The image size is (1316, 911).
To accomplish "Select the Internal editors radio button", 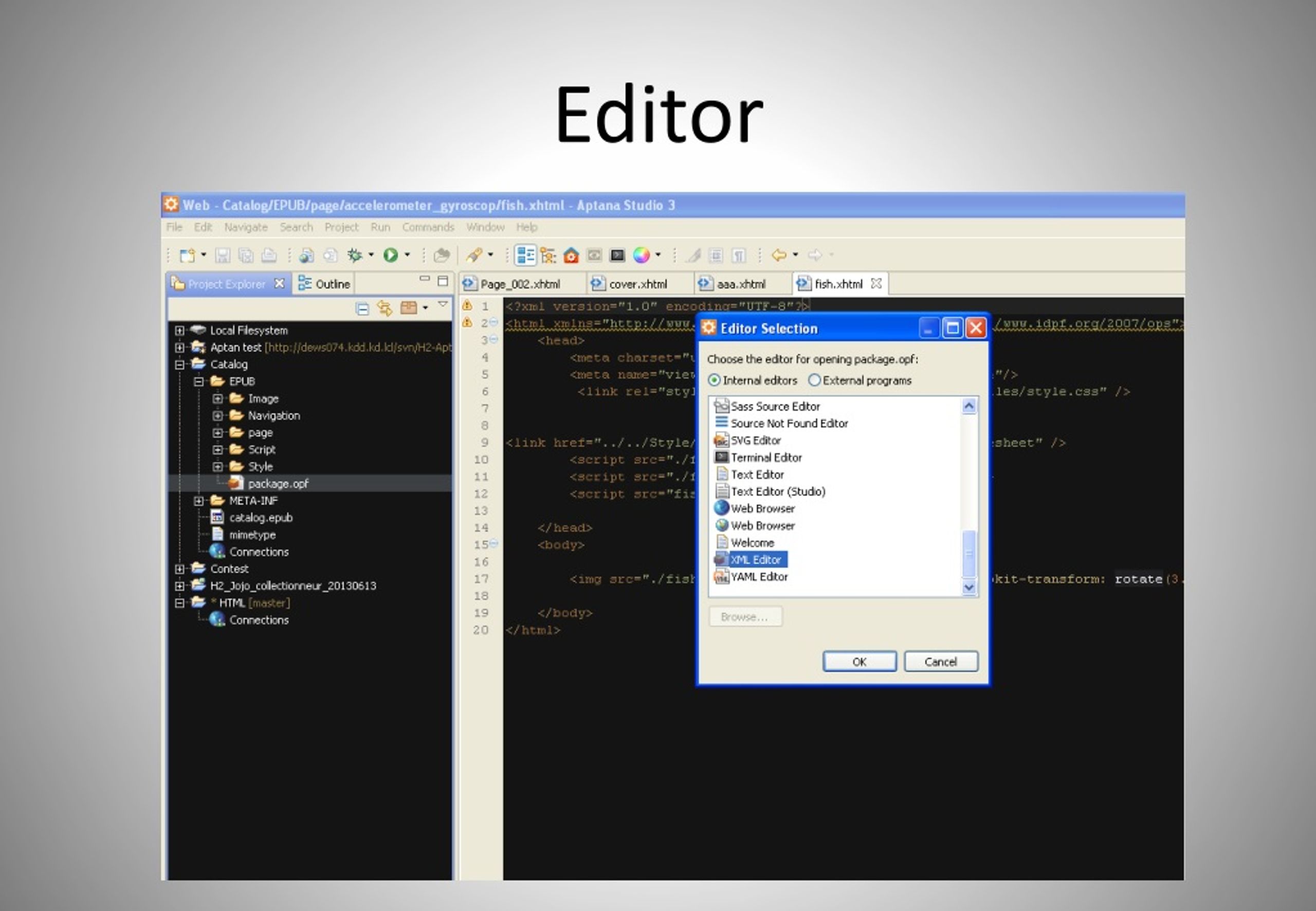I will click(714, 380).
